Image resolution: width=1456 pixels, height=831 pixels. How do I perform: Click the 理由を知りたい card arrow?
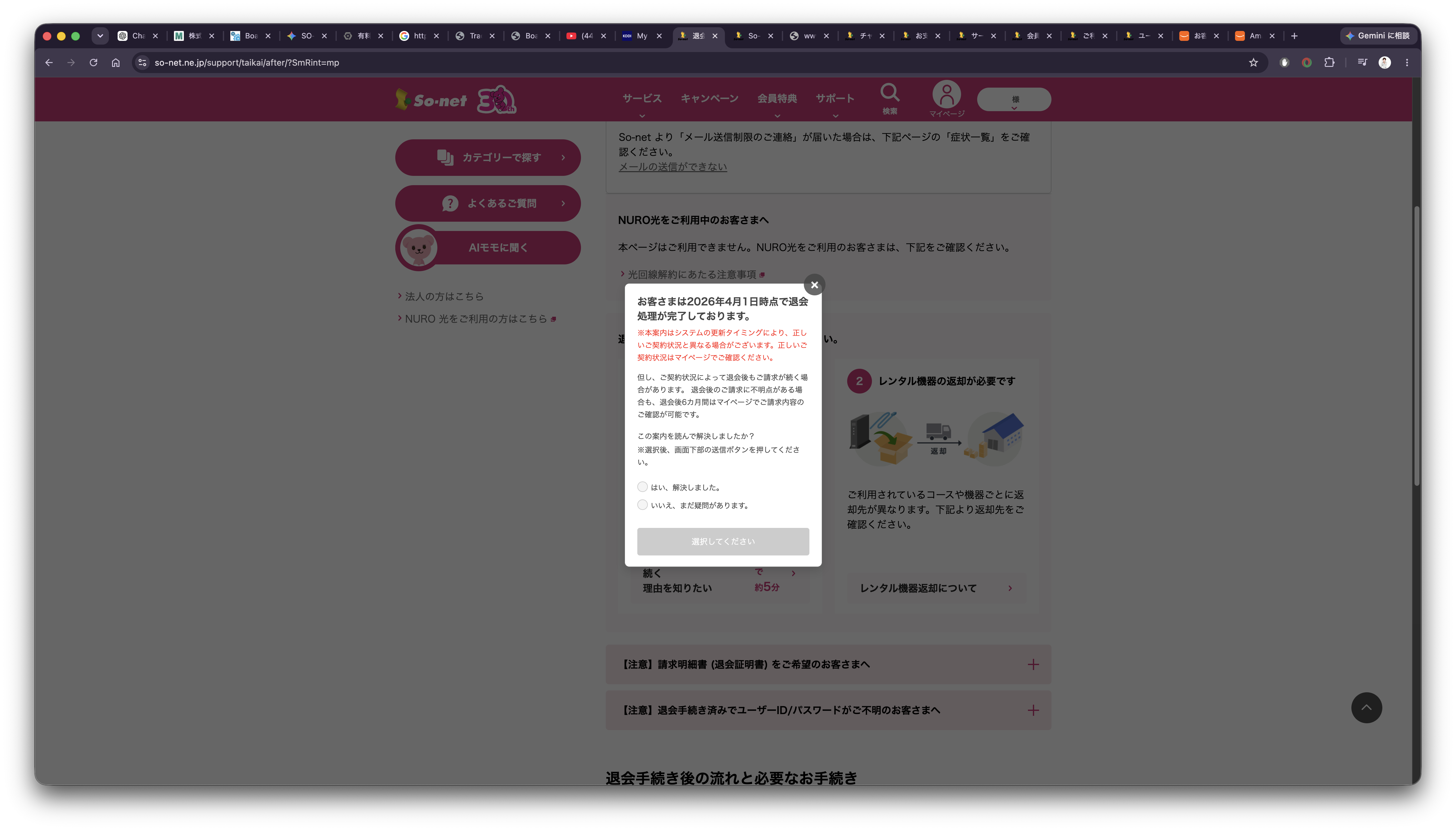point(793,573)
